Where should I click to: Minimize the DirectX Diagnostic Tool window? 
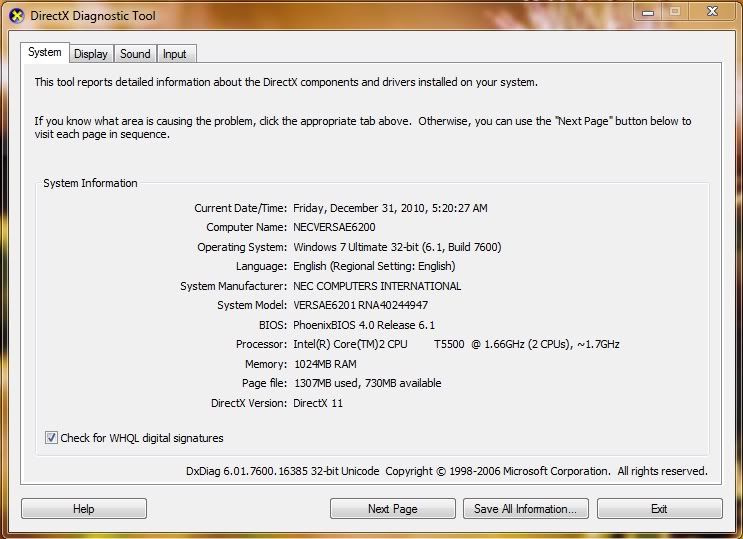(x=648, y=11)
